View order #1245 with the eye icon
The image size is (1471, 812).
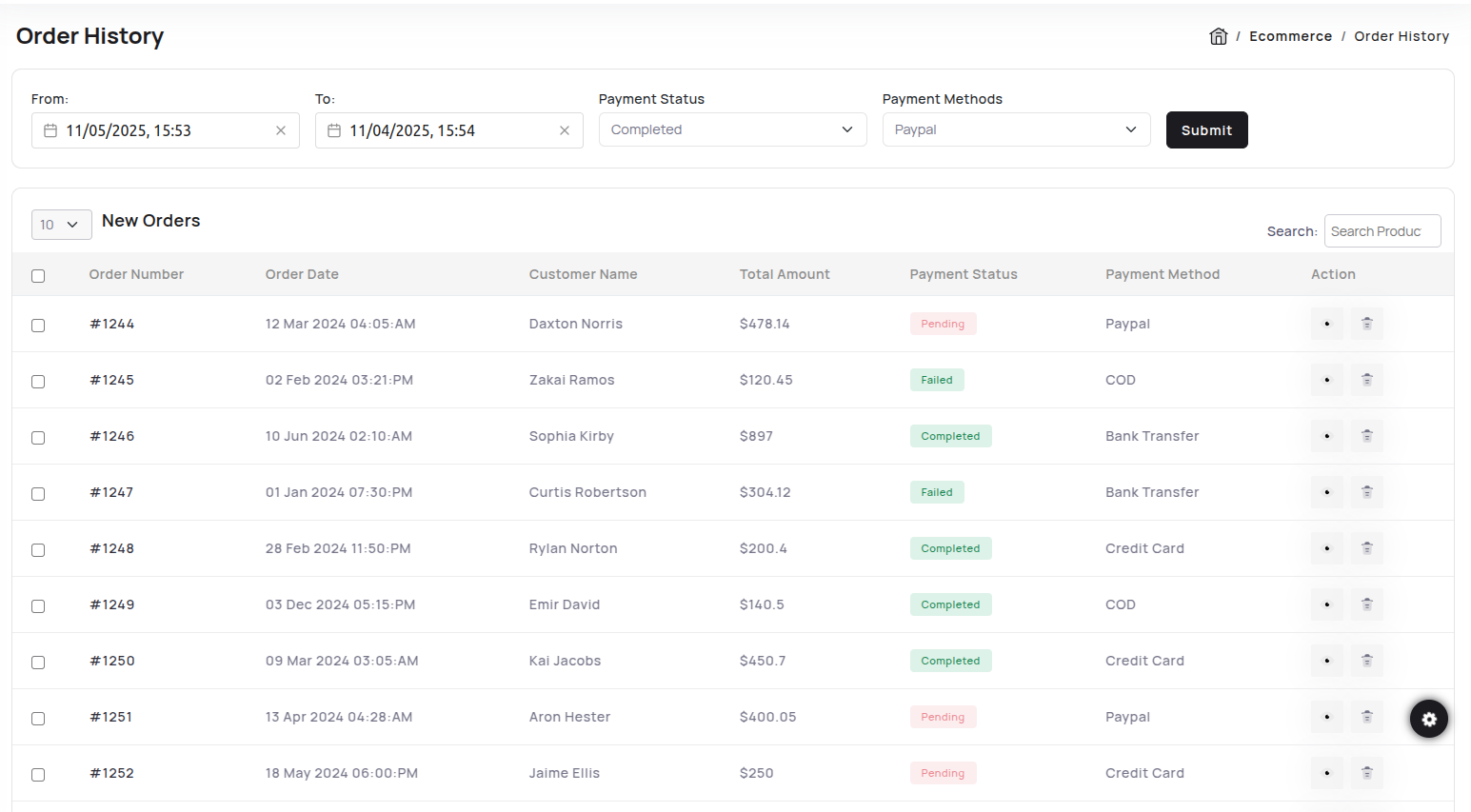tap(1327, 380)
